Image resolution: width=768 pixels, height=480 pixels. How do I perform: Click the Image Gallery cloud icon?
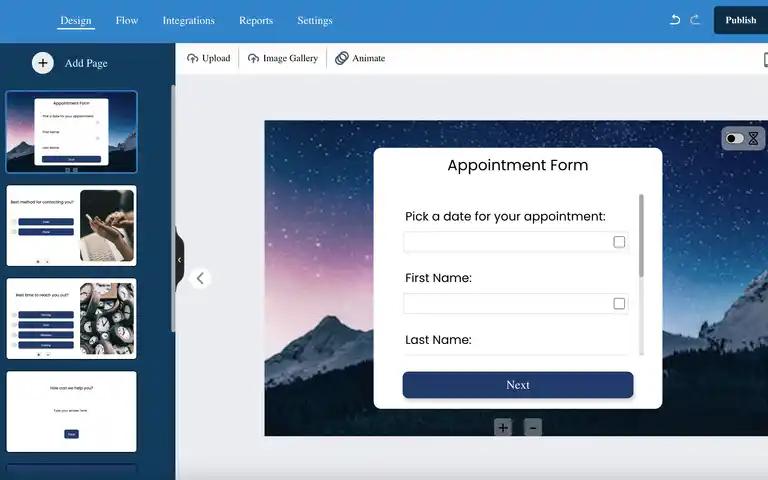tap(253, 58)
